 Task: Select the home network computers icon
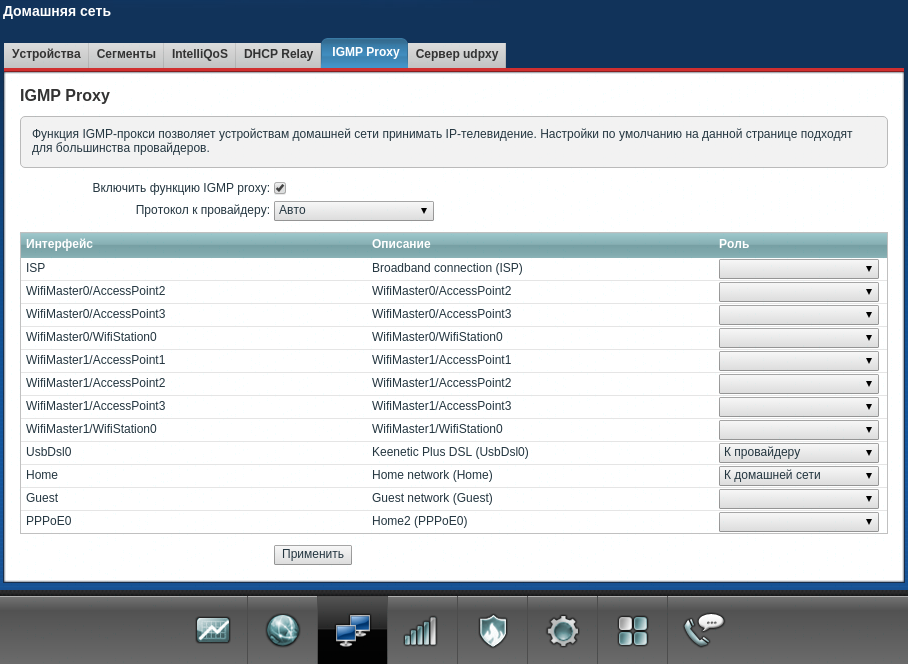[x=352, y=630]
